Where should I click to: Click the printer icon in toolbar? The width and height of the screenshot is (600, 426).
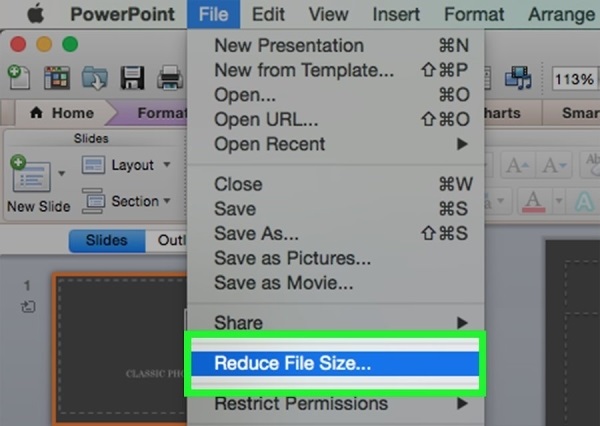[x=169, y=77]
